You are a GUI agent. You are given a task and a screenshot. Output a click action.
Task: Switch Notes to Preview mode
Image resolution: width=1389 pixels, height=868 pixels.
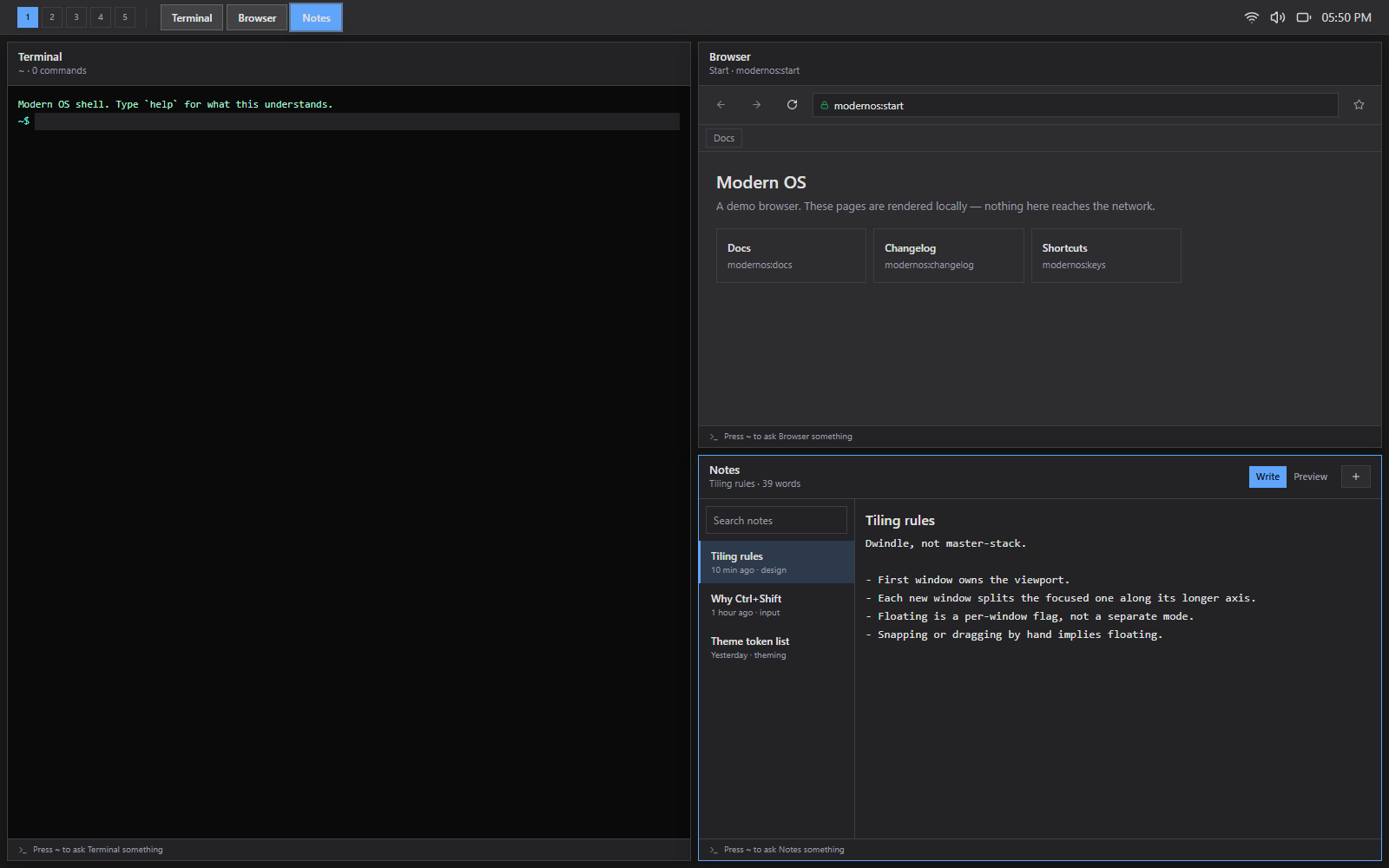(x=1310, y=477)
